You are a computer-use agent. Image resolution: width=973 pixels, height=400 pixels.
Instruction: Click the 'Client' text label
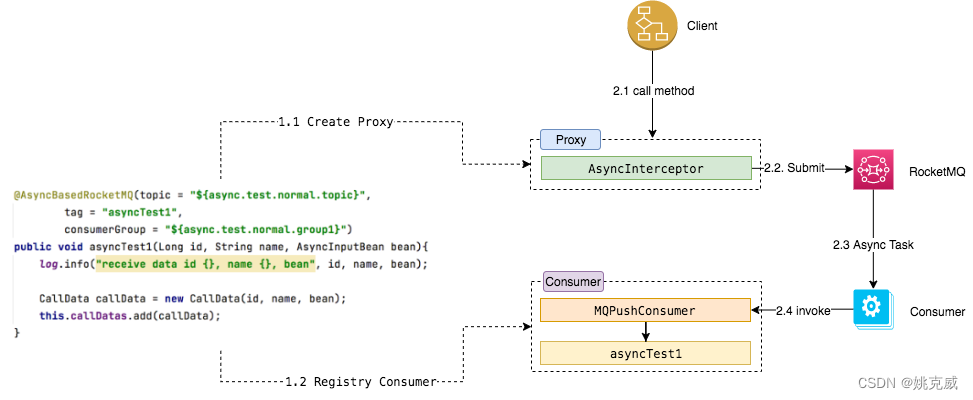click(702, 26)
